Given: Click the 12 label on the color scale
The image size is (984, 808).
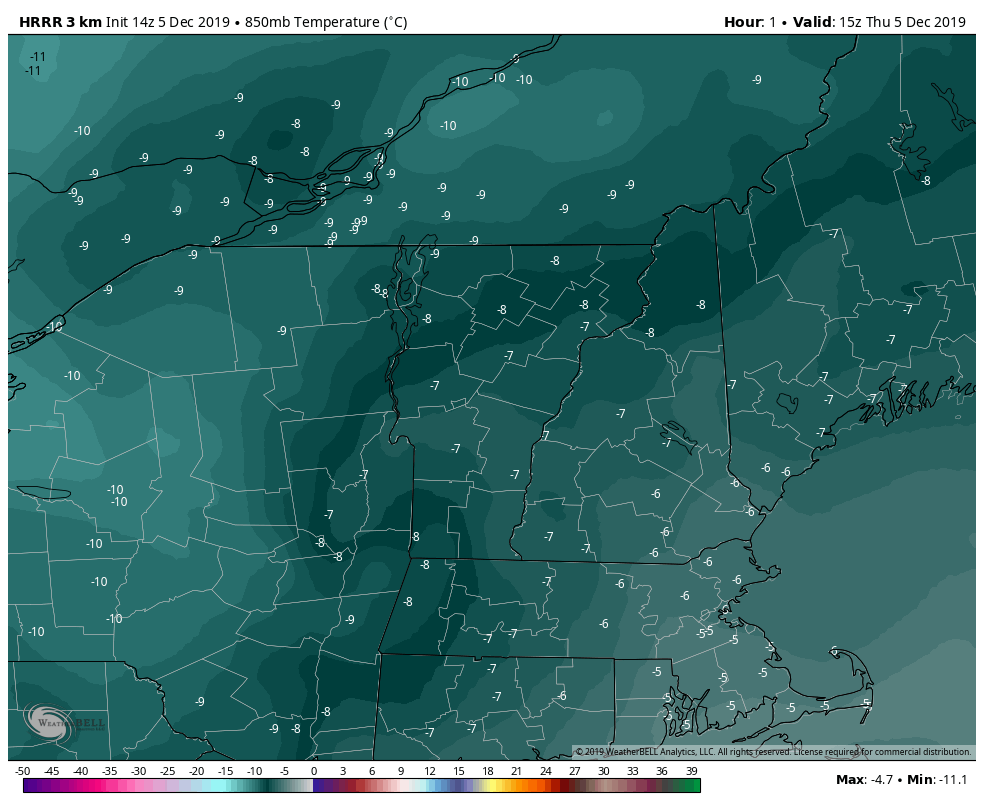Looking at the screenshot, I should [430, 771].
